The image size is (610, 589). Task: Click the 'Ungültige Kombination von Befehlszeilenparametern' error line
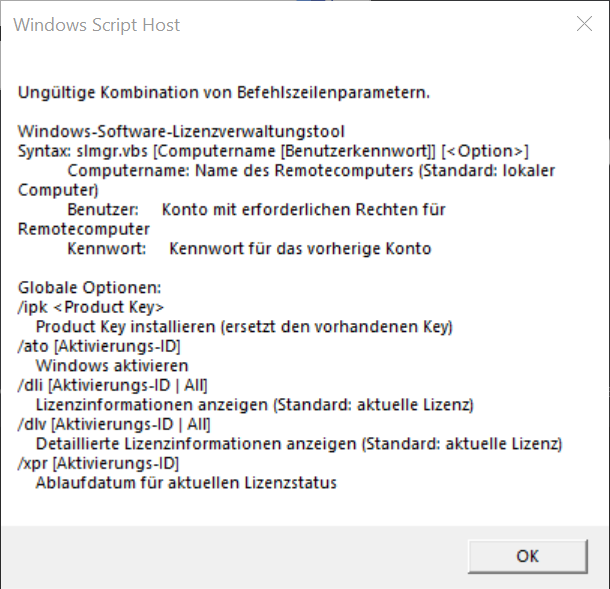pos(224,93)
